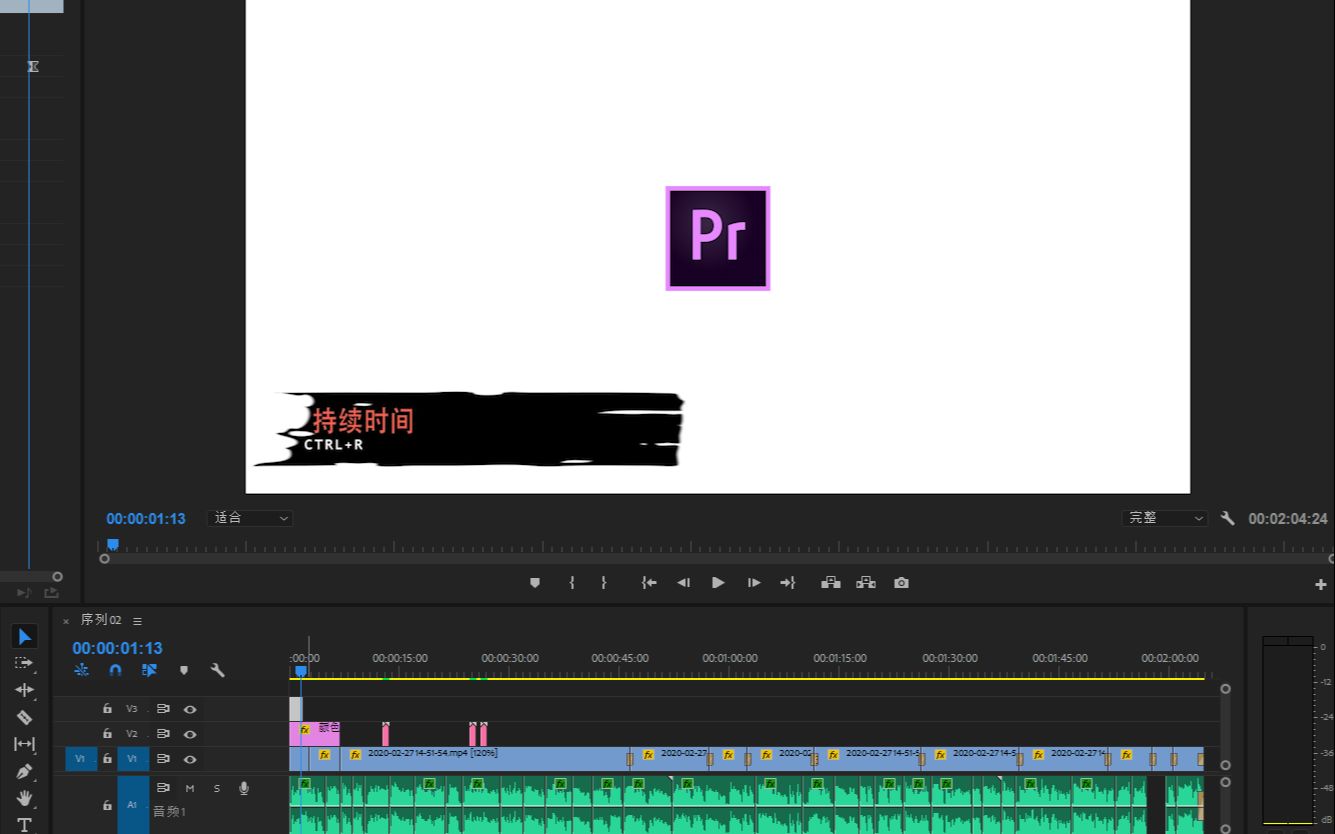Select the Slip tool
This screenshot has height=834, width=1335.
pos(24,744)
